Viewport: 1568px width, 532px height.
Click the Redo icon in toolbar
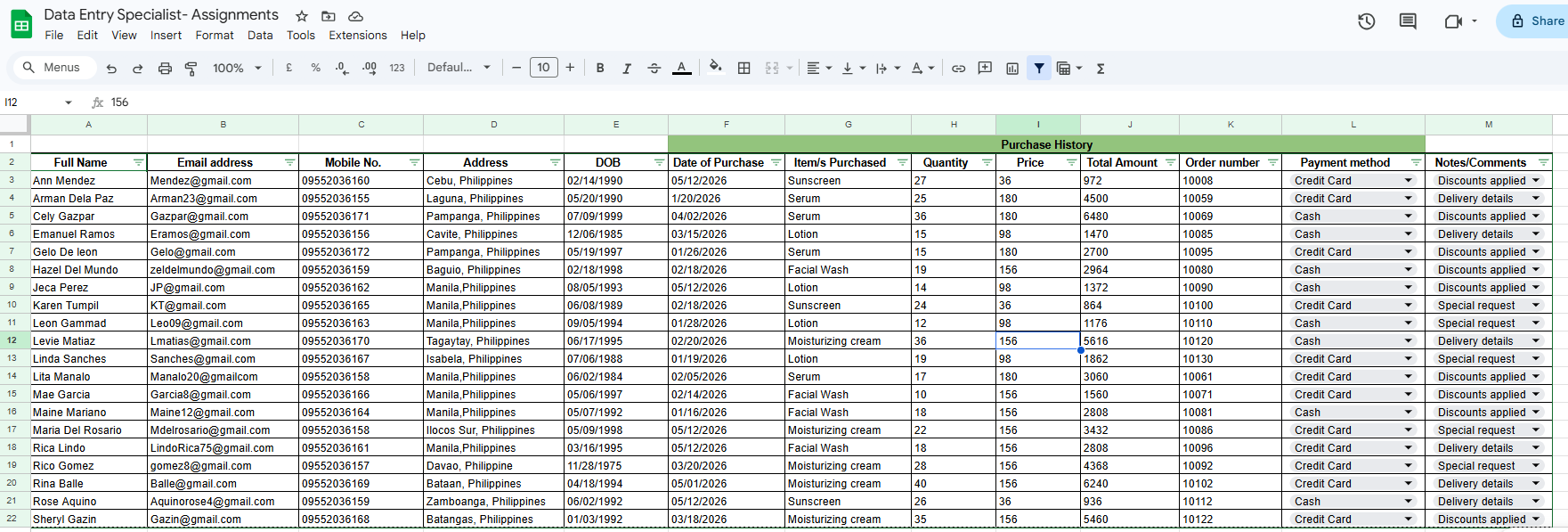tap(137, 68)
